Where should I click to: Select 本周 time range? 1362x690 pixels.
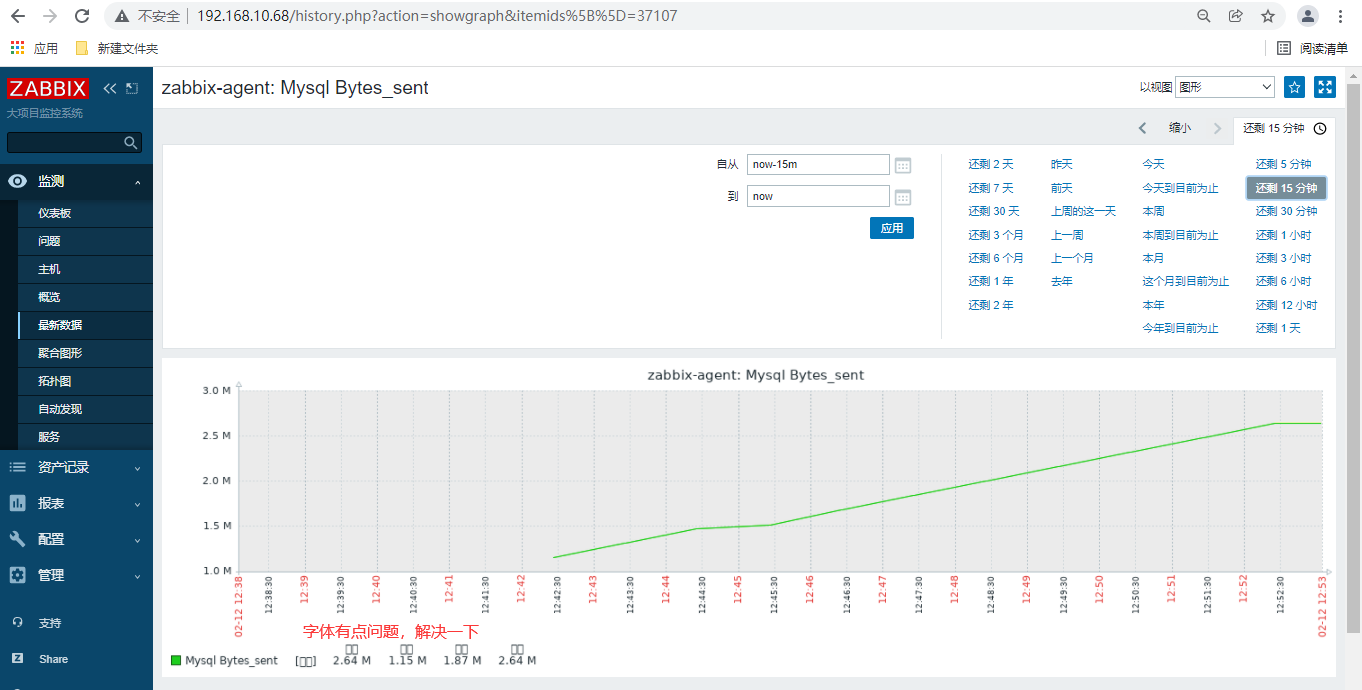[x=1153, y=211]
